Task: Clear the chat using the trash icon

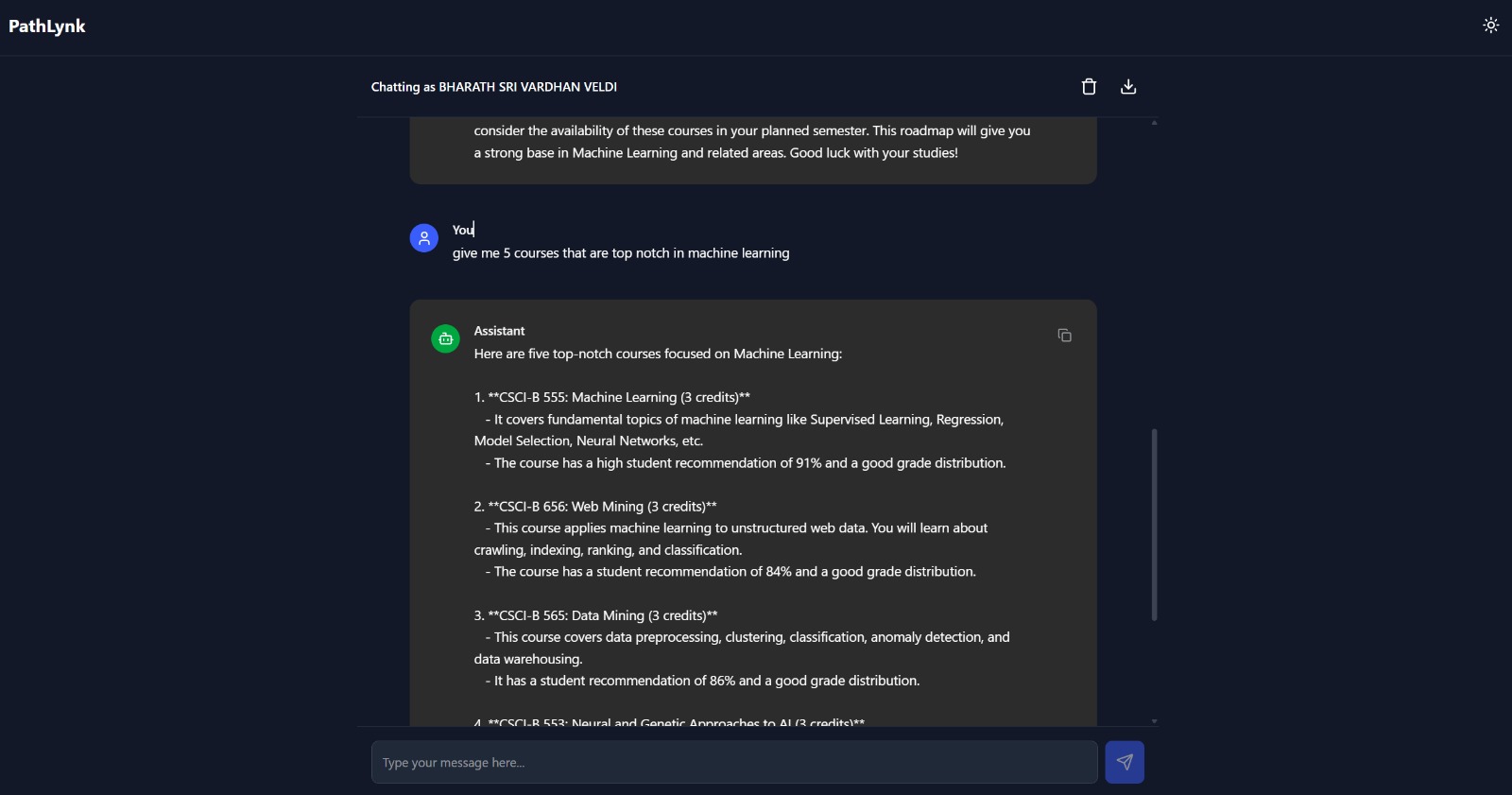Action: pos(1089,86)
